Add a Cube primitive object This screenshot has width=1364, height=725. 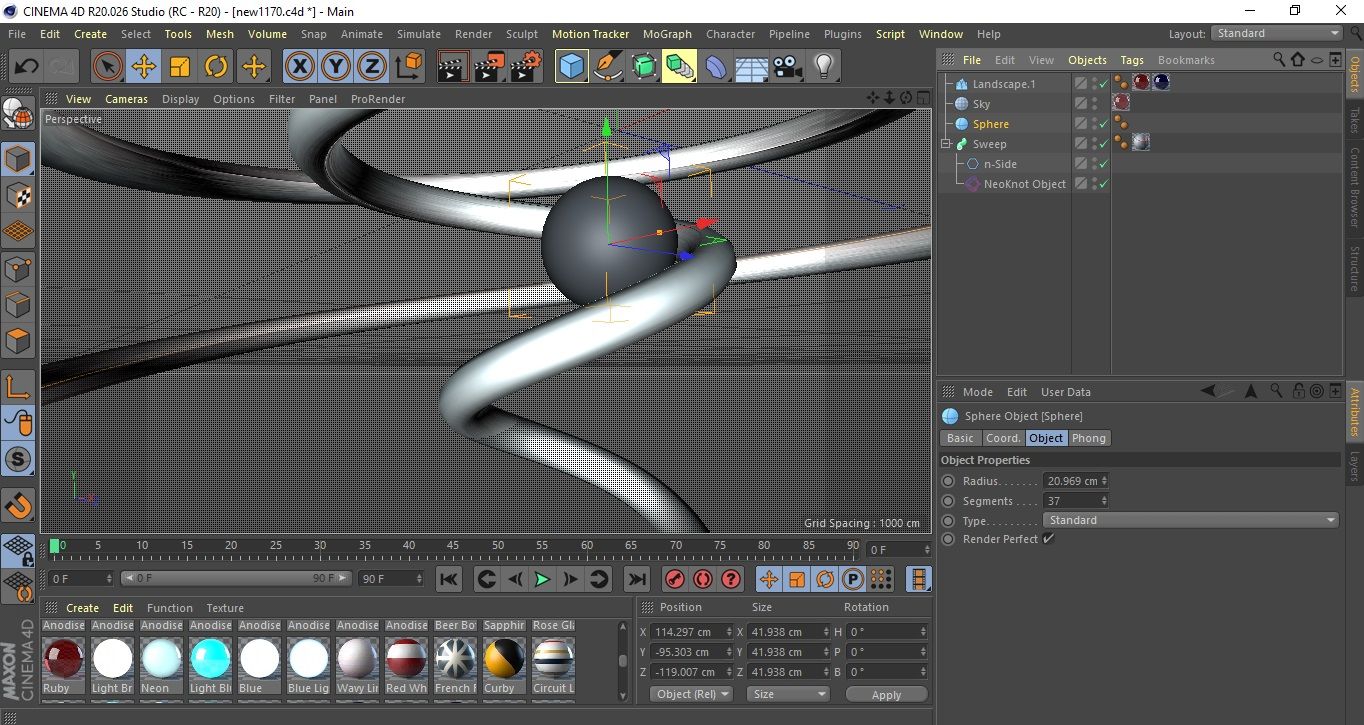[571, 67]
